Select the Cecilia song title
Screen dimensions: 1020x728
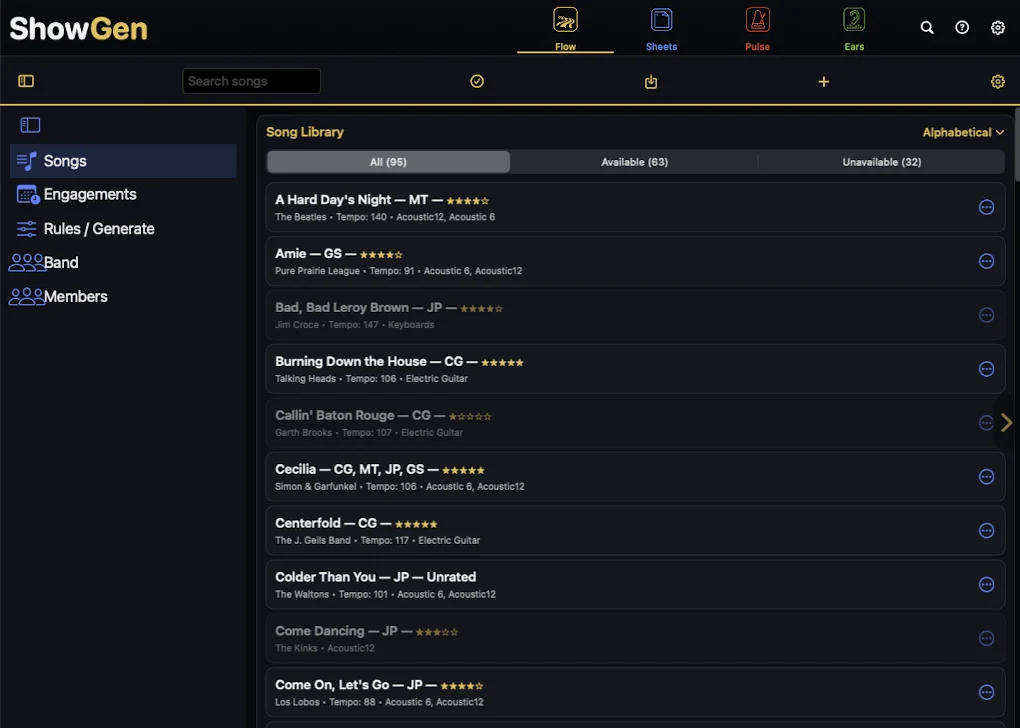[295, 470]
